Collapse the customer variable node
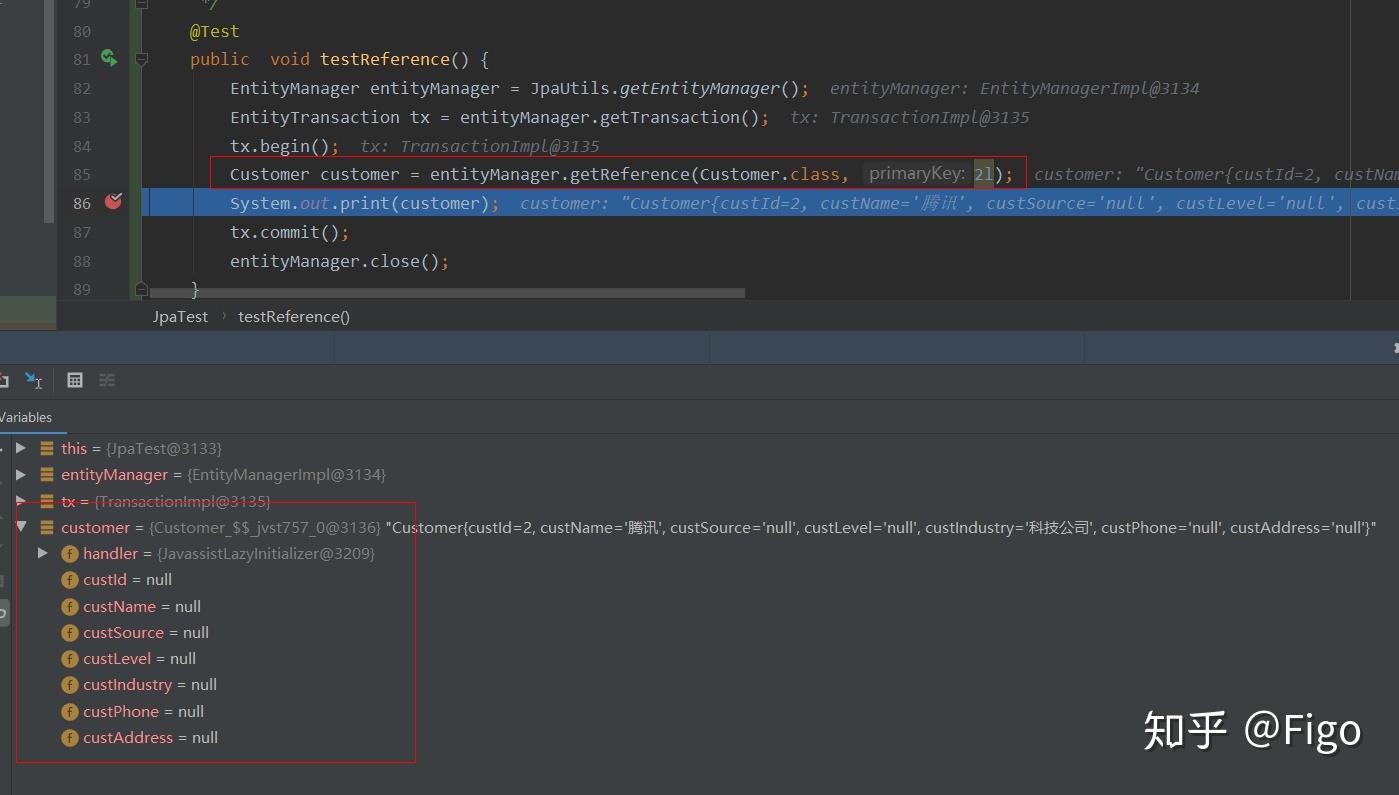The image size is (1399, 795). click(21, 527)
